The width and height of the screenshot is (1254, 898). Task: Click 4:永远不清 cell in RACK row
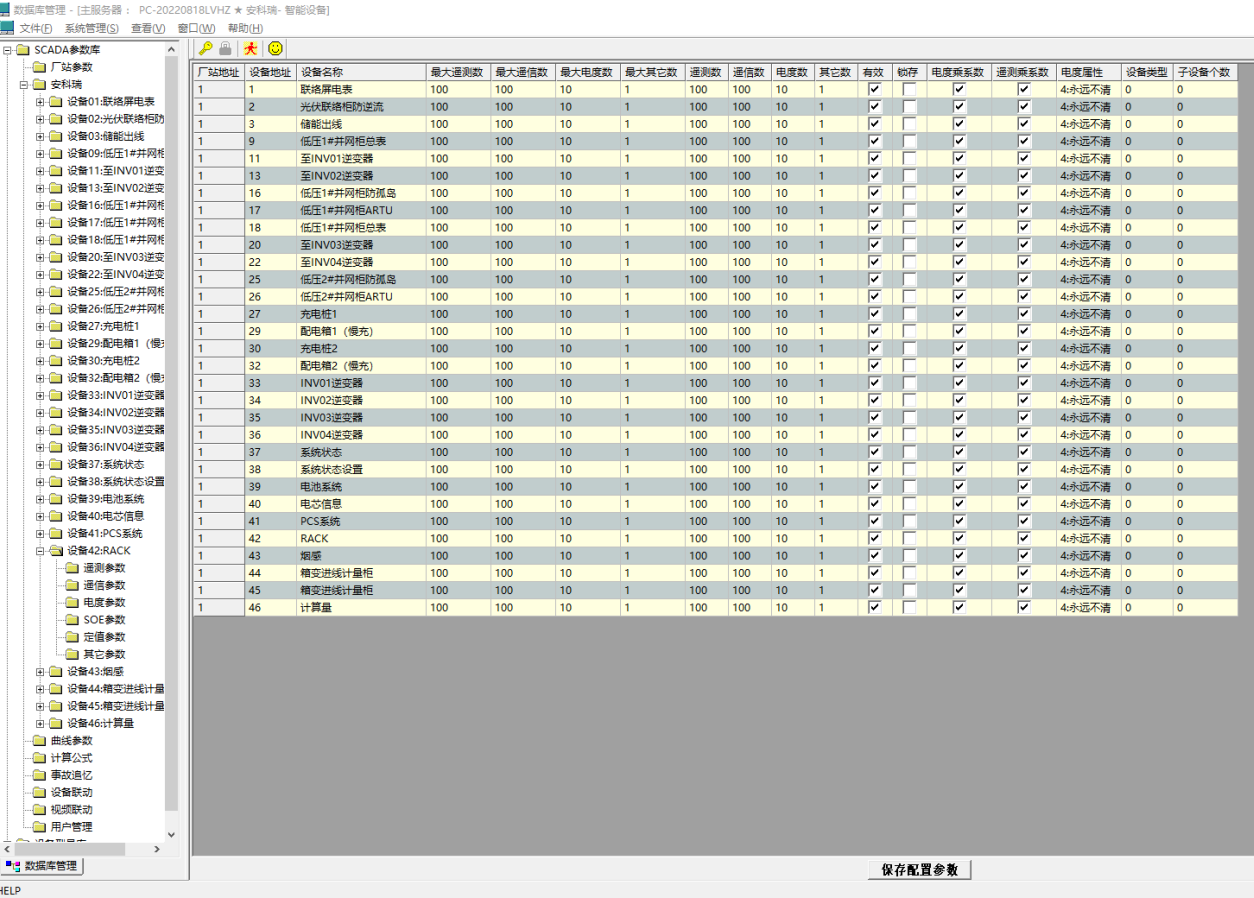1088,539
